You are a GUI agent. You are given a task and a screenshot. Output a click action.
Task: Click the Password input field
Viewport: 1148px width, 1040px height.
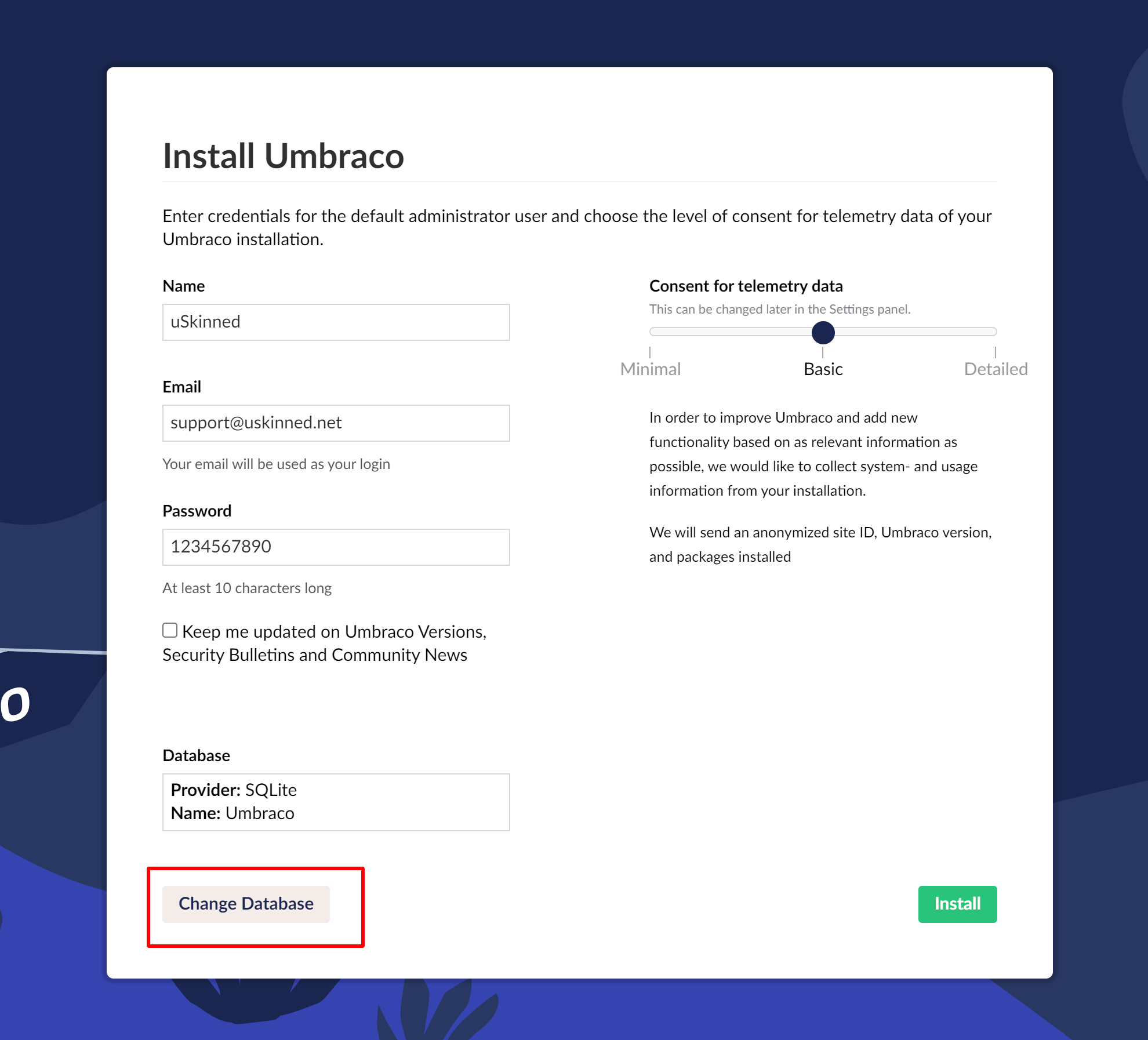click(336, 547)
